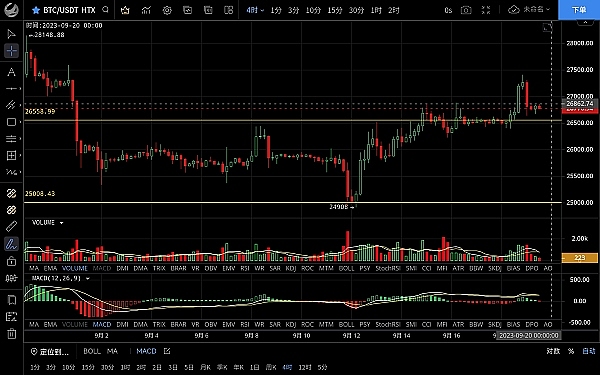
Task: Switch volume pane to BOLL indicator tab
Action: coord(346,269)
